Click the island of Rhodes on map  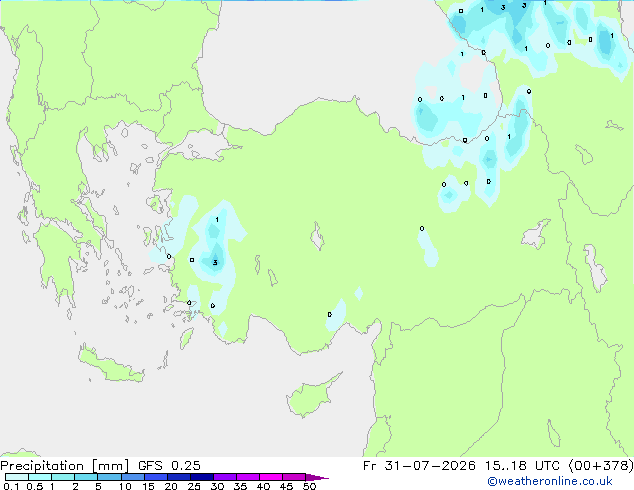pyautogui.click(x=186, y=338)
